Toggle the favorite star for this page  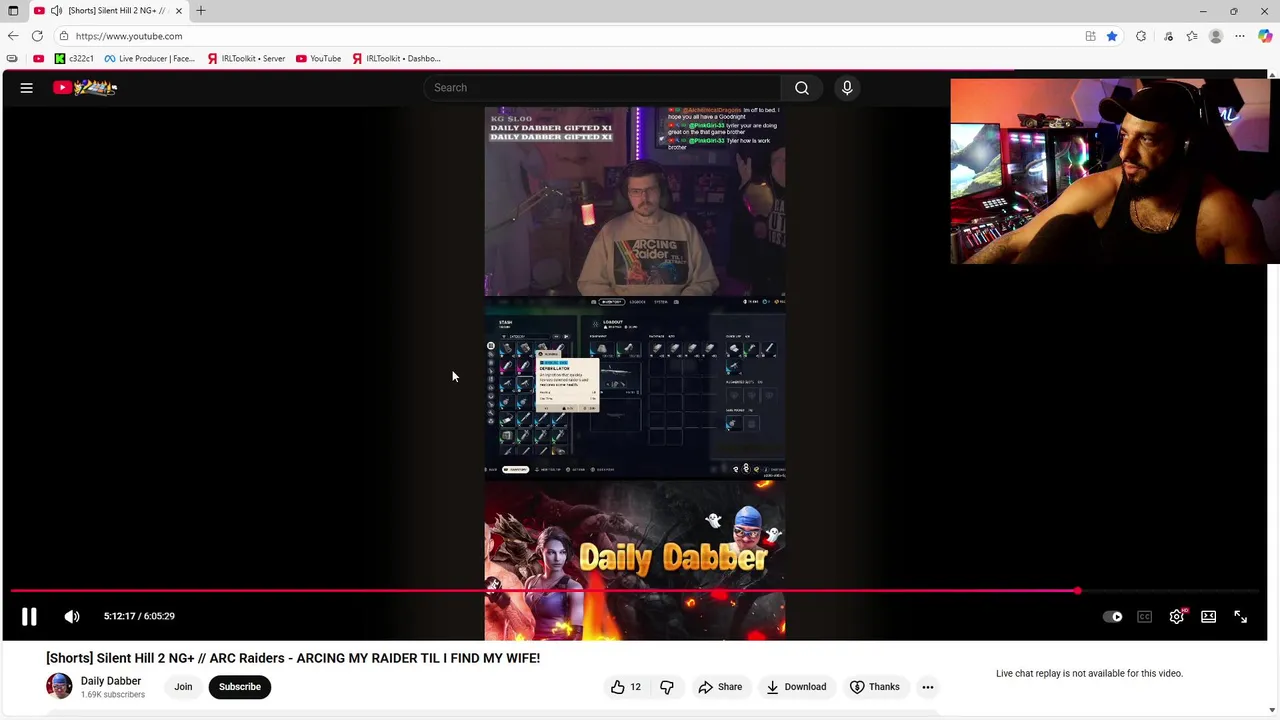1112,36
